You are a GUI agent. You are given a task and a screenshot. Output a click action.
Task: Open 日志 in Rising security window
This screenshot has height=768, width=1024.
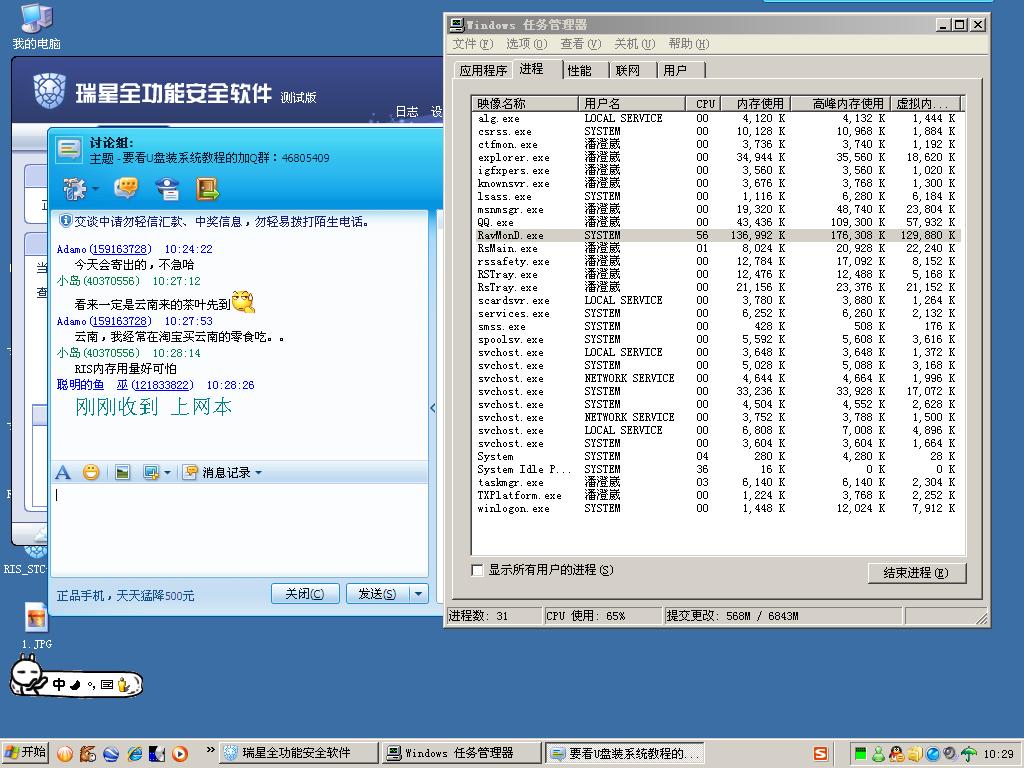click(x=407, y=112)
